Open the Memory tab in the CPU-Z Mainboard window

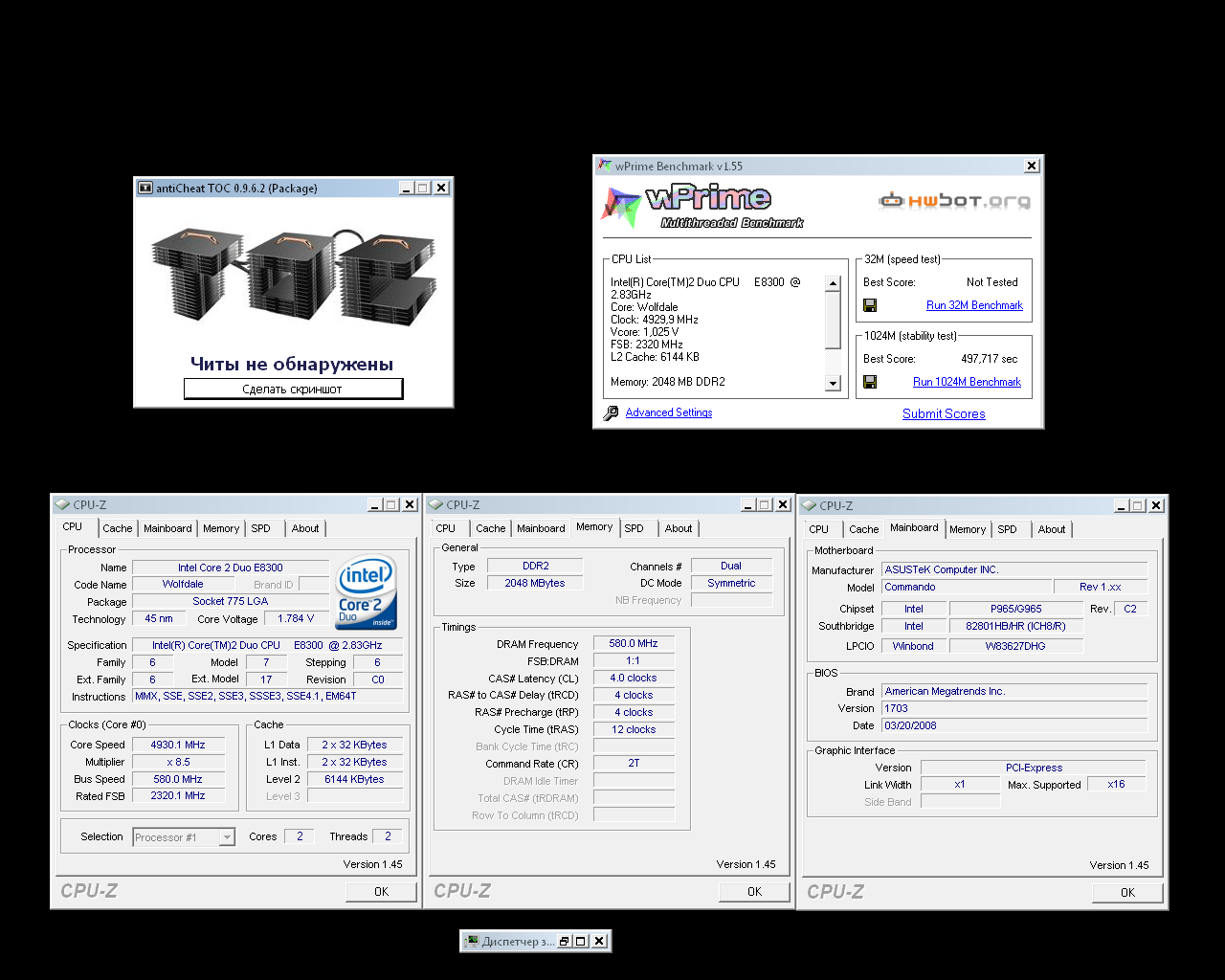pos(968,529)
